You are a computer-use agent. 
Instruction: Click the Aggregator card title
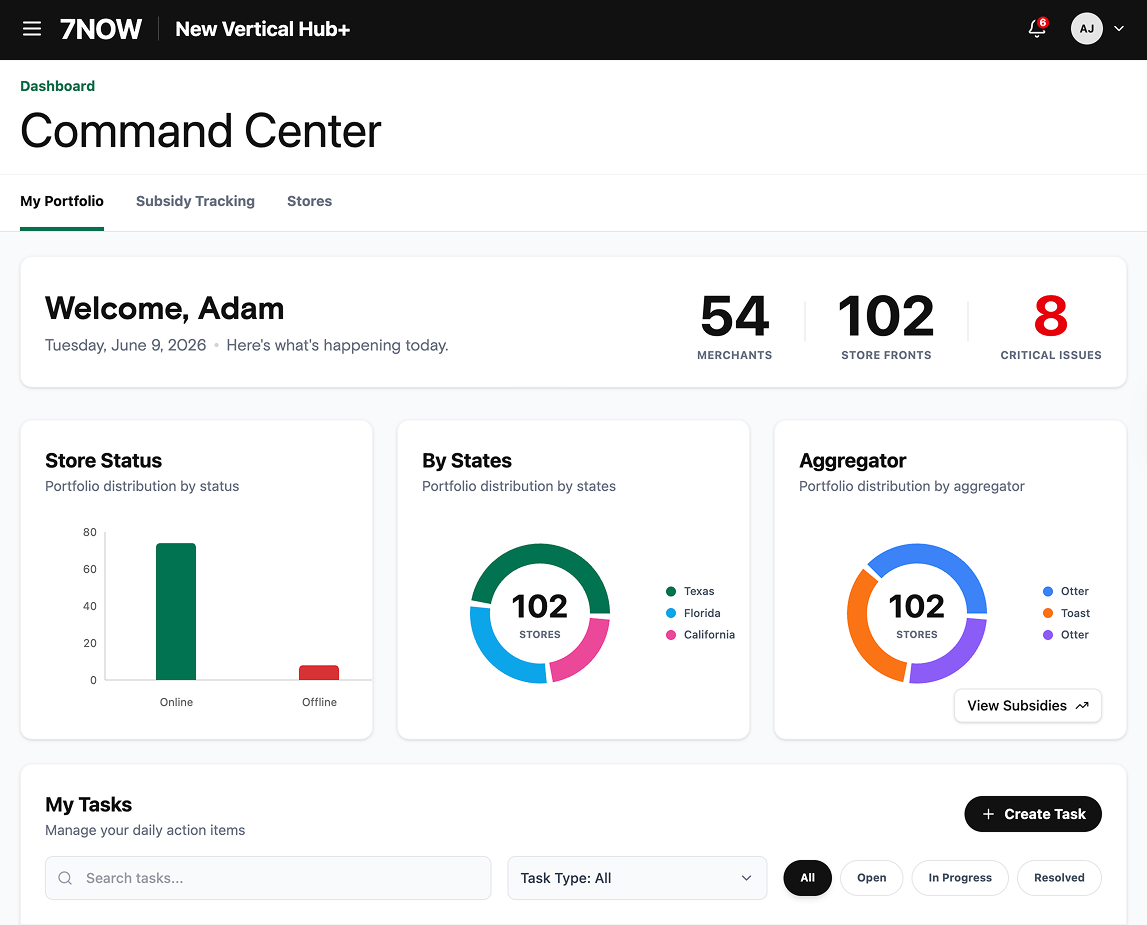point(852,461)
